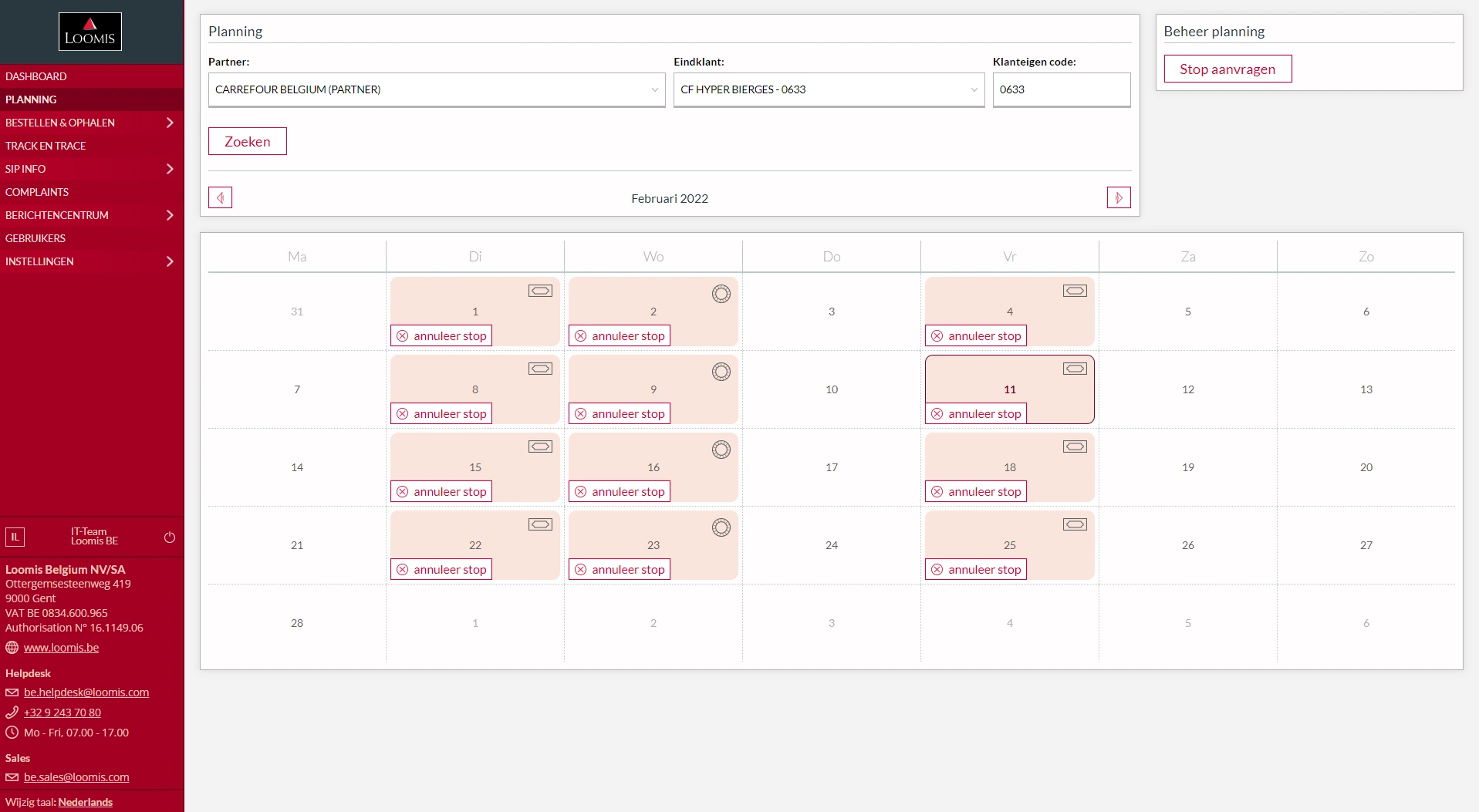This screenshot has height=812, width=1479.
Task: Click the banknote icon on February 1
Action: point(540,291)
